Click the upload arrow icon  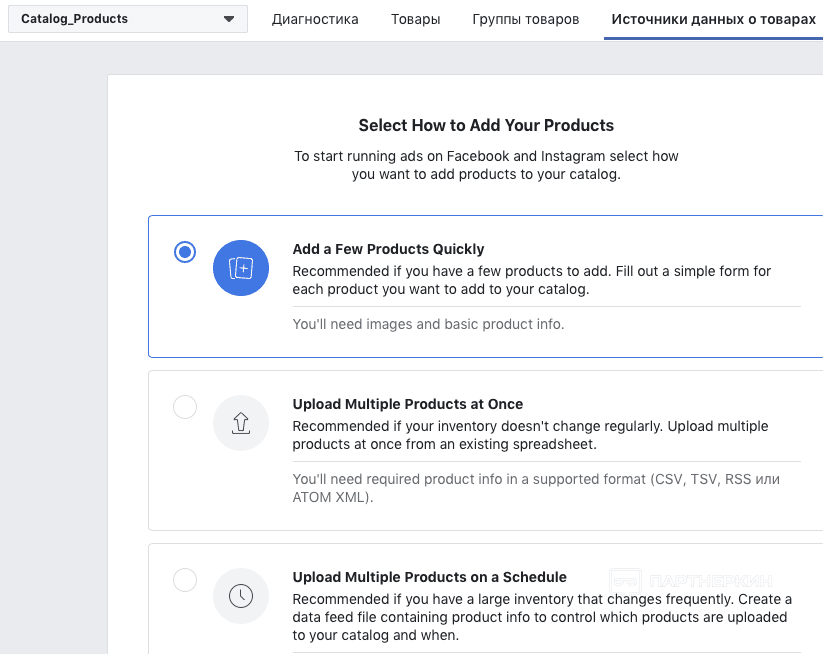241,423
